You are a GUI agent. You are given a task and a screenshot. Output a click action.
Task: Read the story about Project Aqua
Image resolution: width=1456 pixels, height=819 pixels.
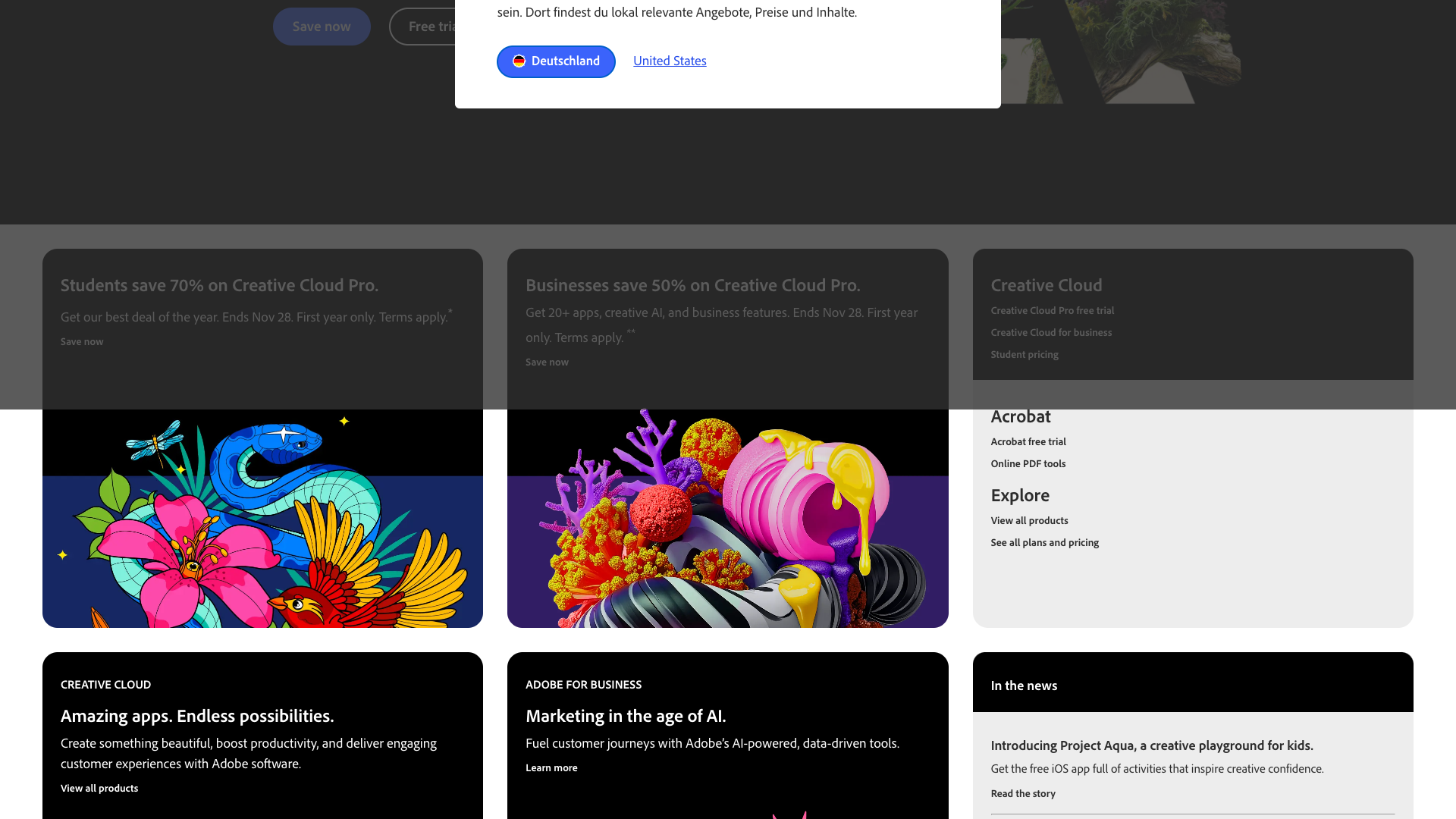pos(1023,793)
